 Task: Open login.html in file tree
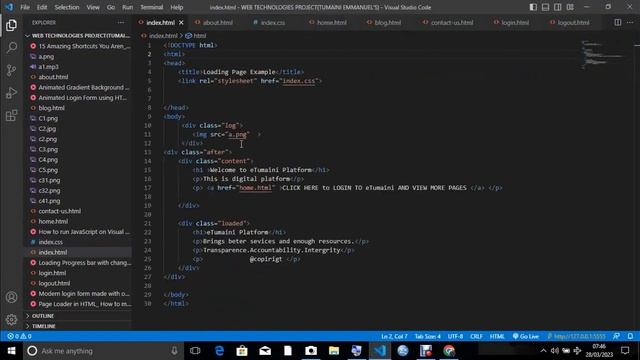[52, 273]
